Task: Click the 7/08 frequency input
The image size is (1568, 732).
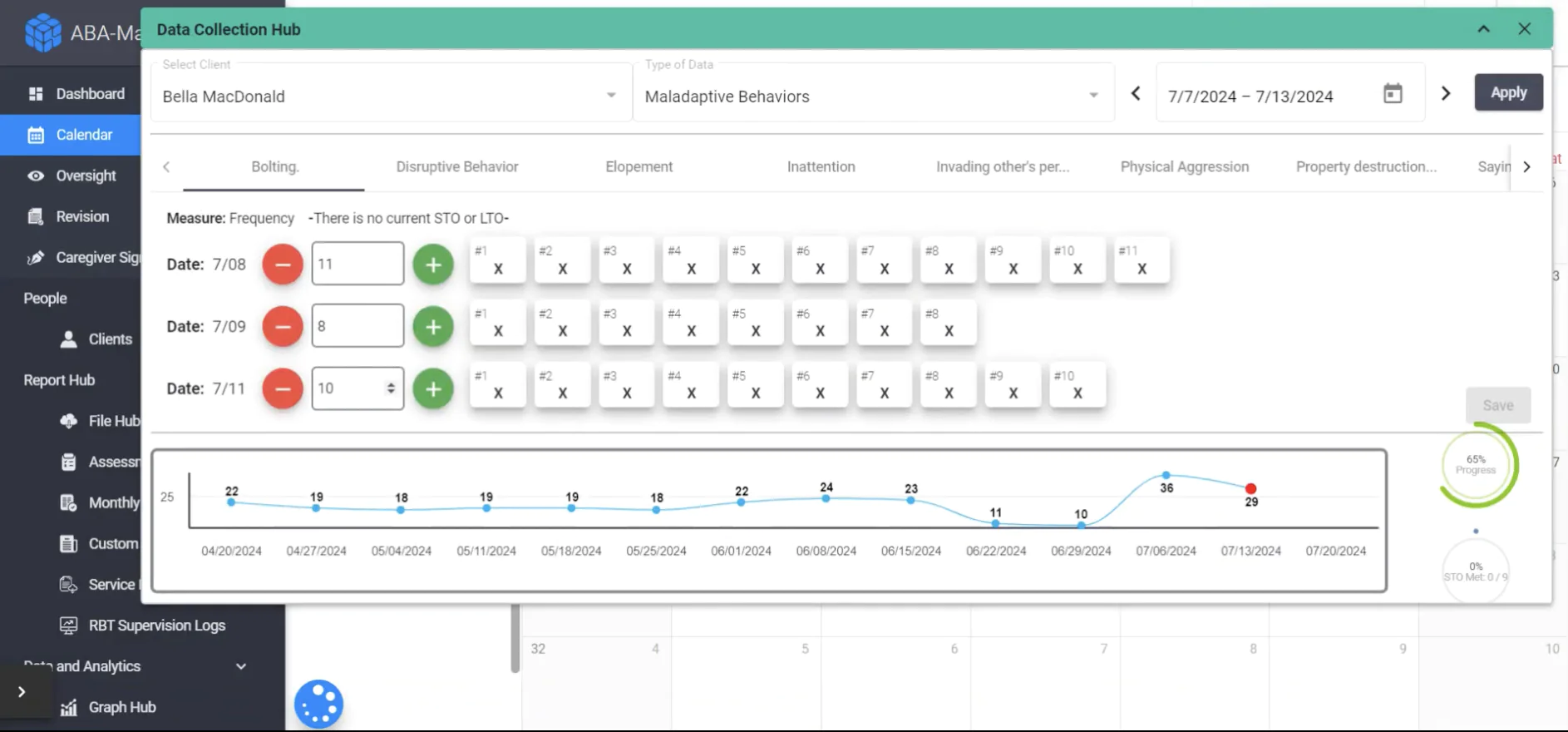Action: 357,264
